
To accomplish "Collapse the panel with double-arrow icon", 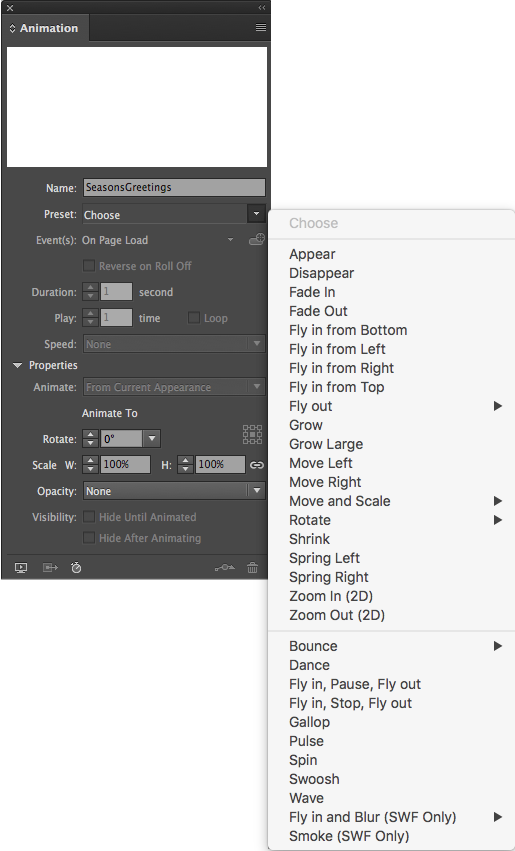I will [262, 8].
